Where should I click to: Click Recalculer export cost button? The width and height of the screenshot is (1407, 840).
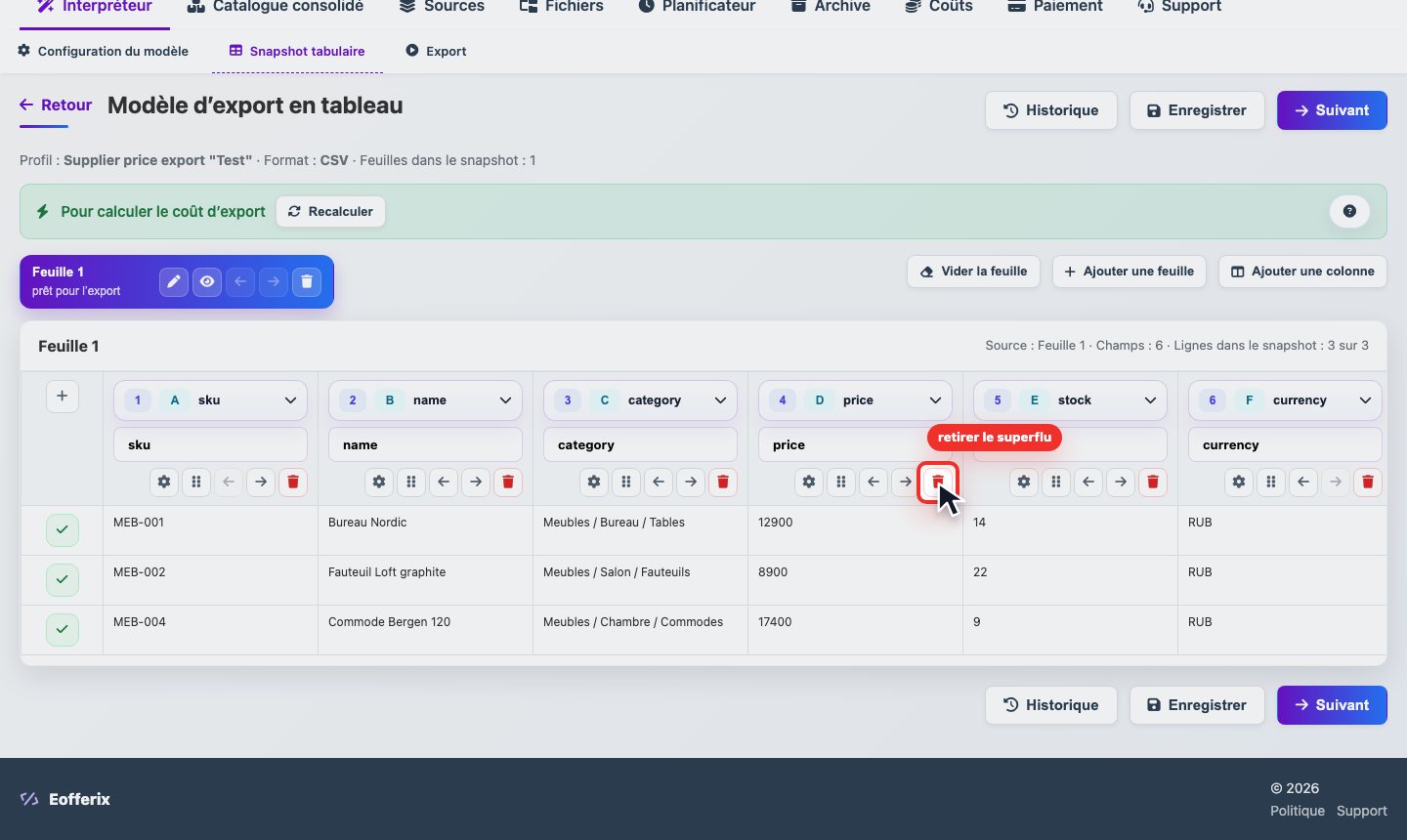[x=330, y=212]
